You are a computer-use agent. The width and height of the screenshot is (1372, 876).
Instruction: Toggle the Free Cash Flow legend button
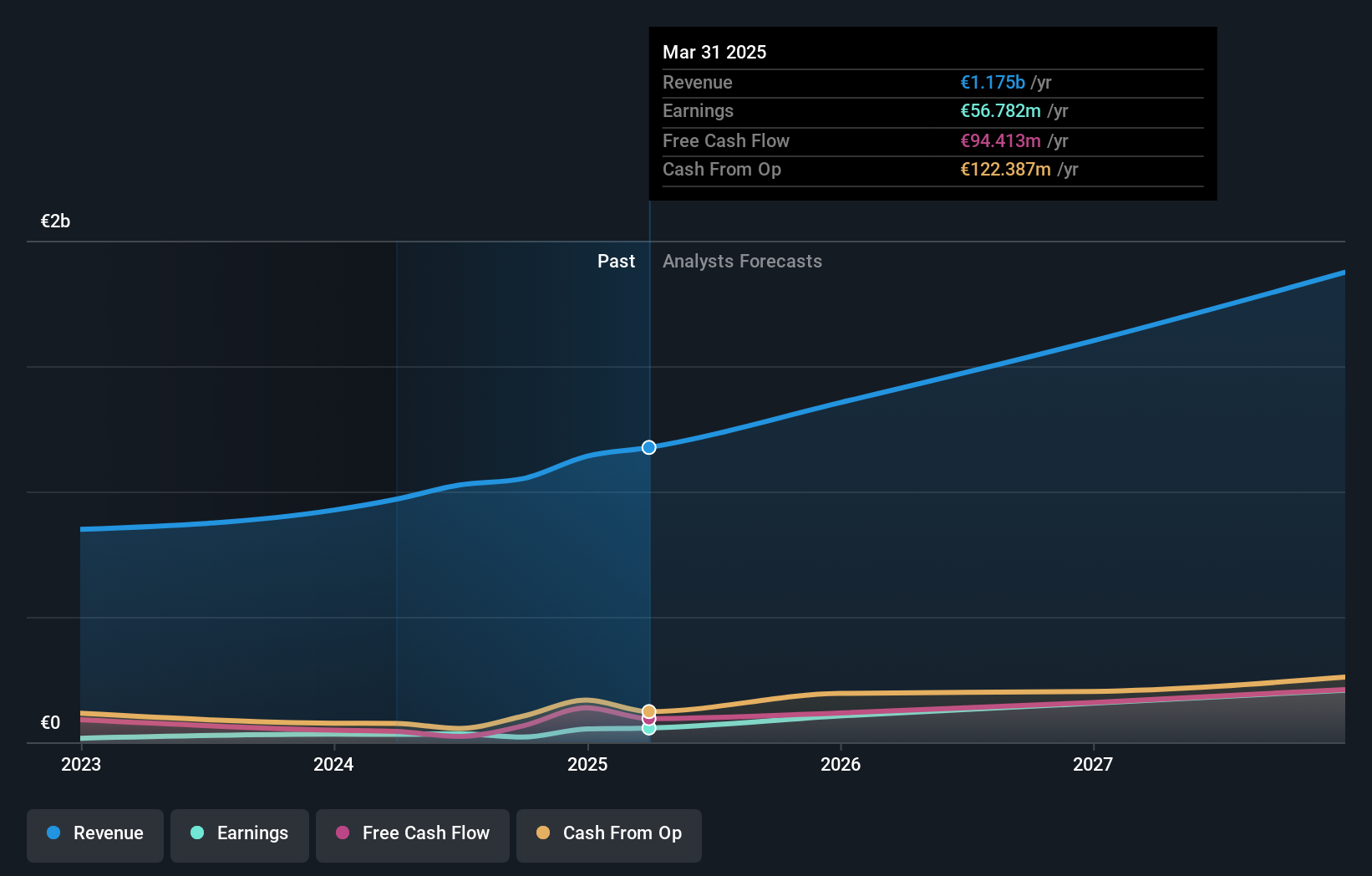pyautogui.click(x=413, y=835)
